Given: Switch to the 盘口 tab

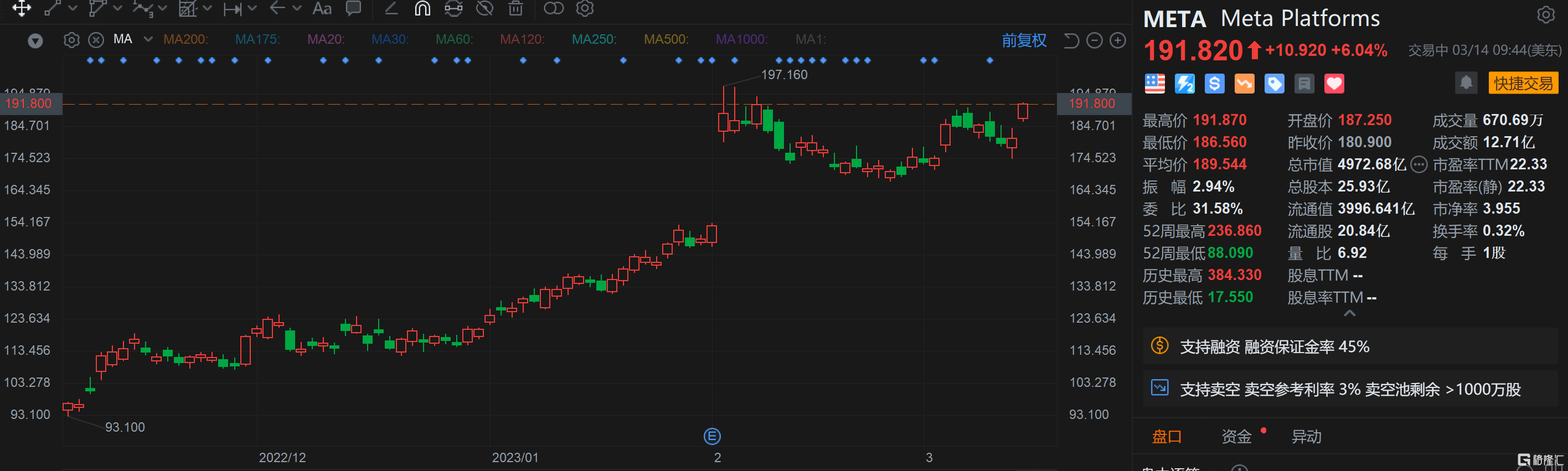Looking at the screenshot, I should [1166, 436].
